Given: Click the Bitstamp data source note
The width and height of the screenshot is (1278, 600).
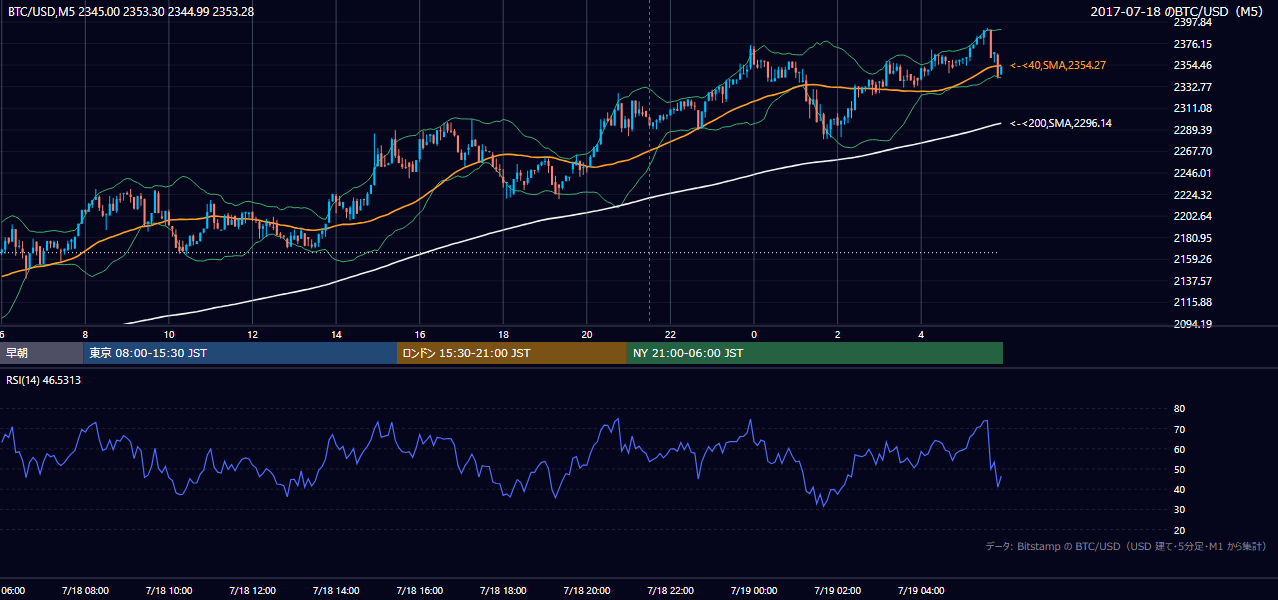Looking at the screenshot, I should pyautogui.click(x=1126, y=546).
